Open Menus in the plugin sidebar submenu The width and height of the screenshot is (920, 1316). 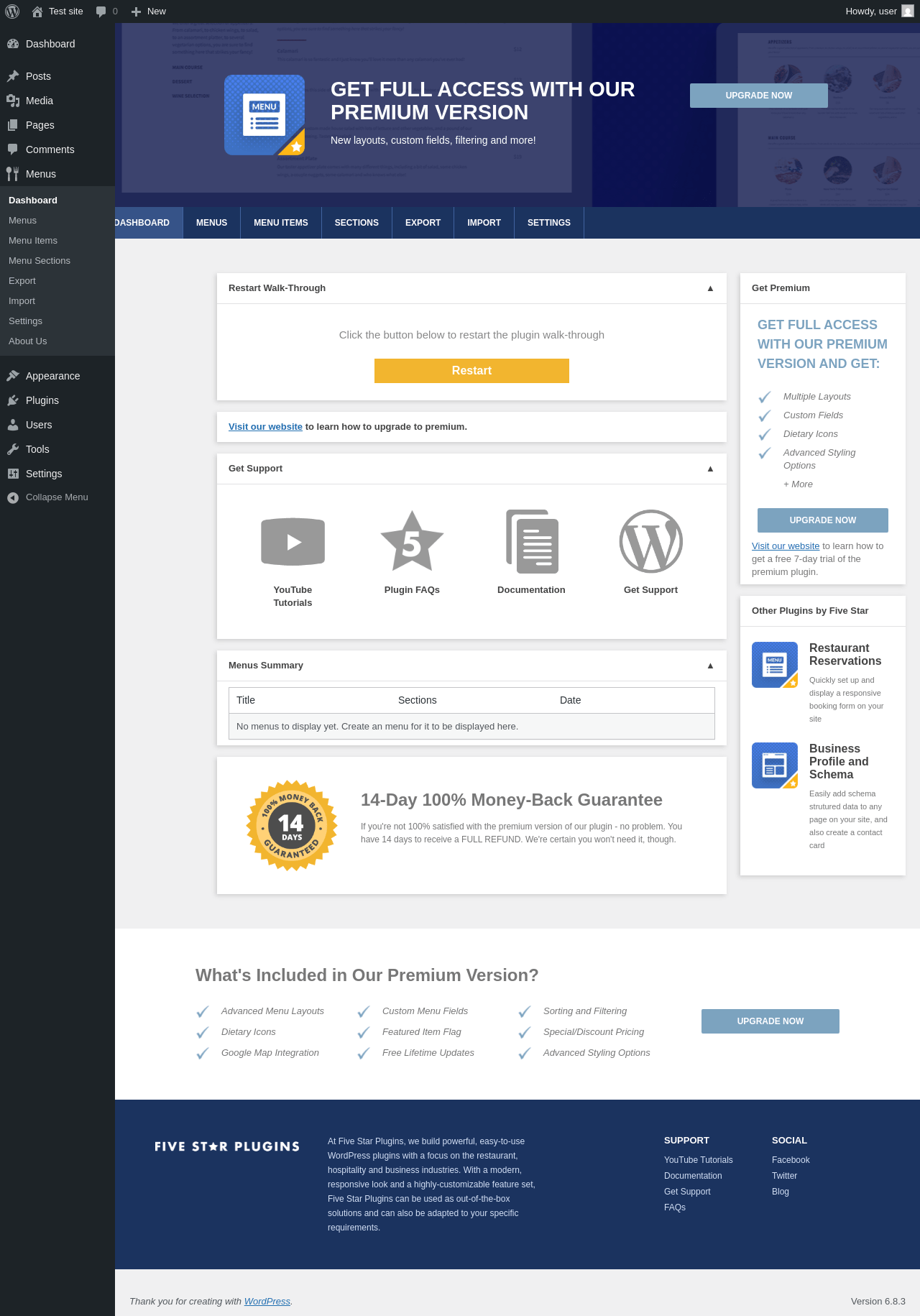click(57, 221)
